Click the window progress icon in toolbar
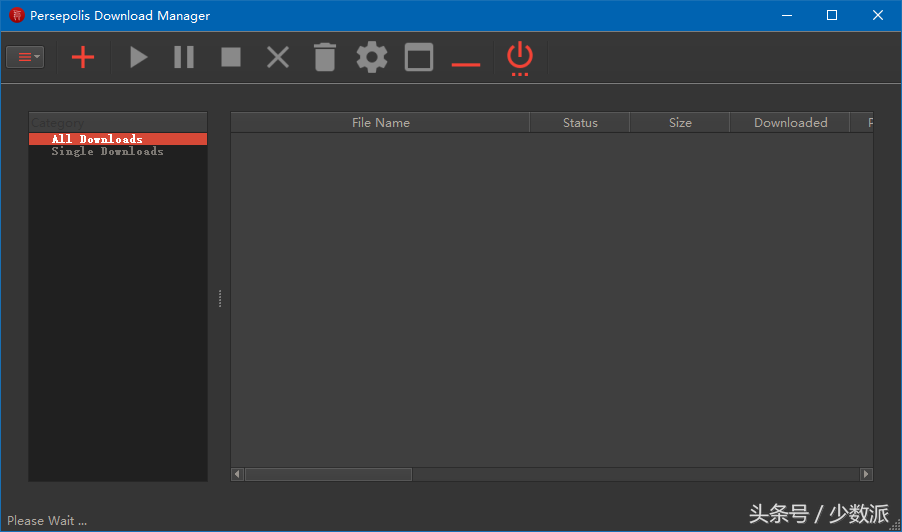The image size is (902, 532). pos(419,57)
